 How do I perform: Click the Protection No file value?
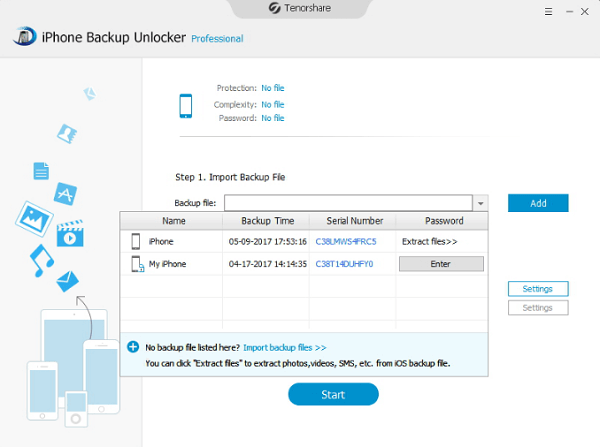(x=272, y=88)
